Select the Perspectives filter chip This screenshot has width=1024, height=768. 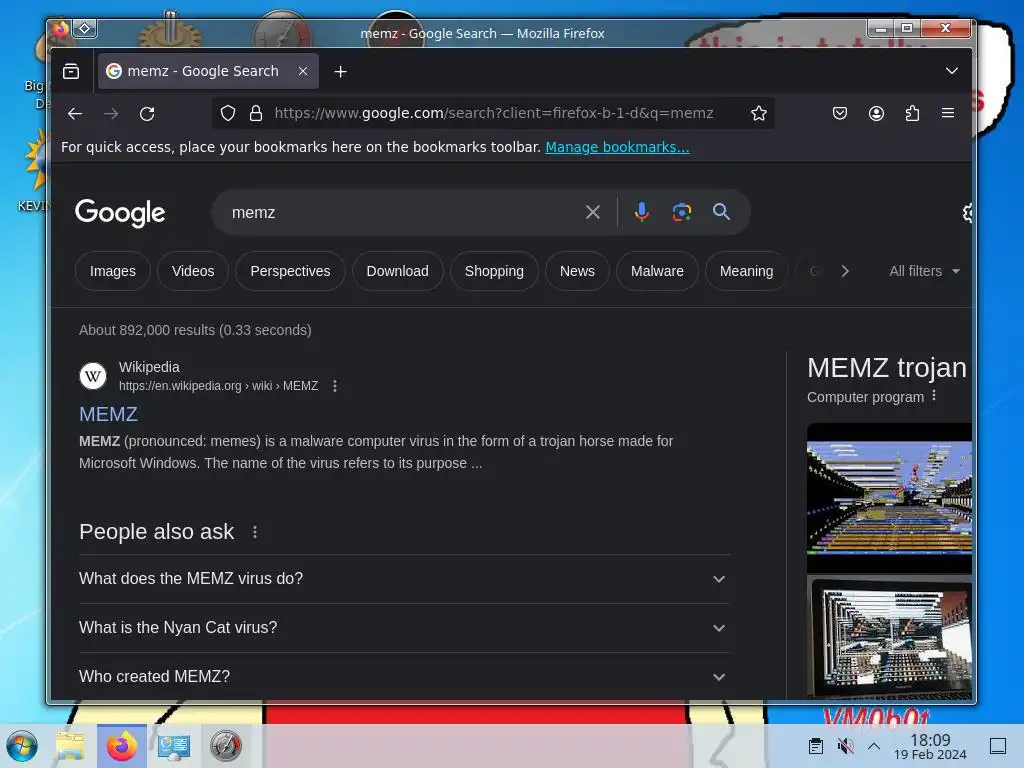point(290,271)
